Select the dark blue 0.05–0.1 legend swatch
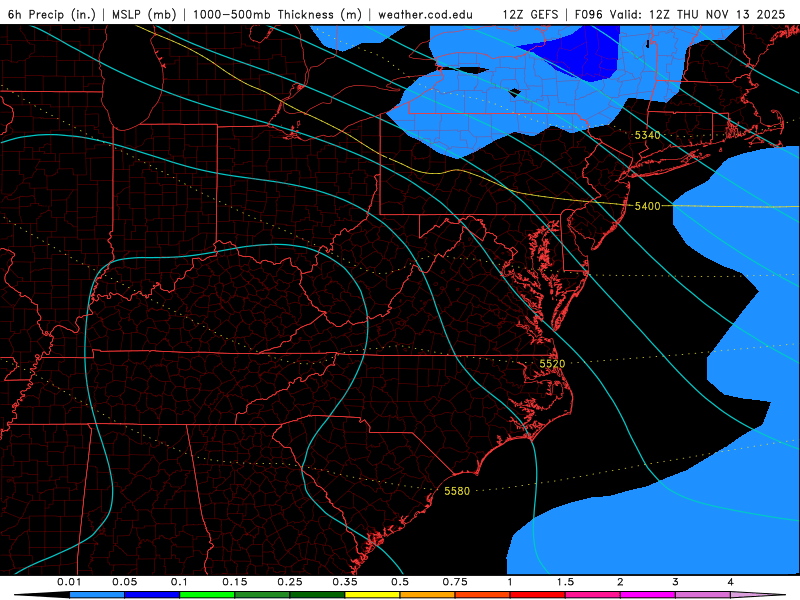 point(152,595)
